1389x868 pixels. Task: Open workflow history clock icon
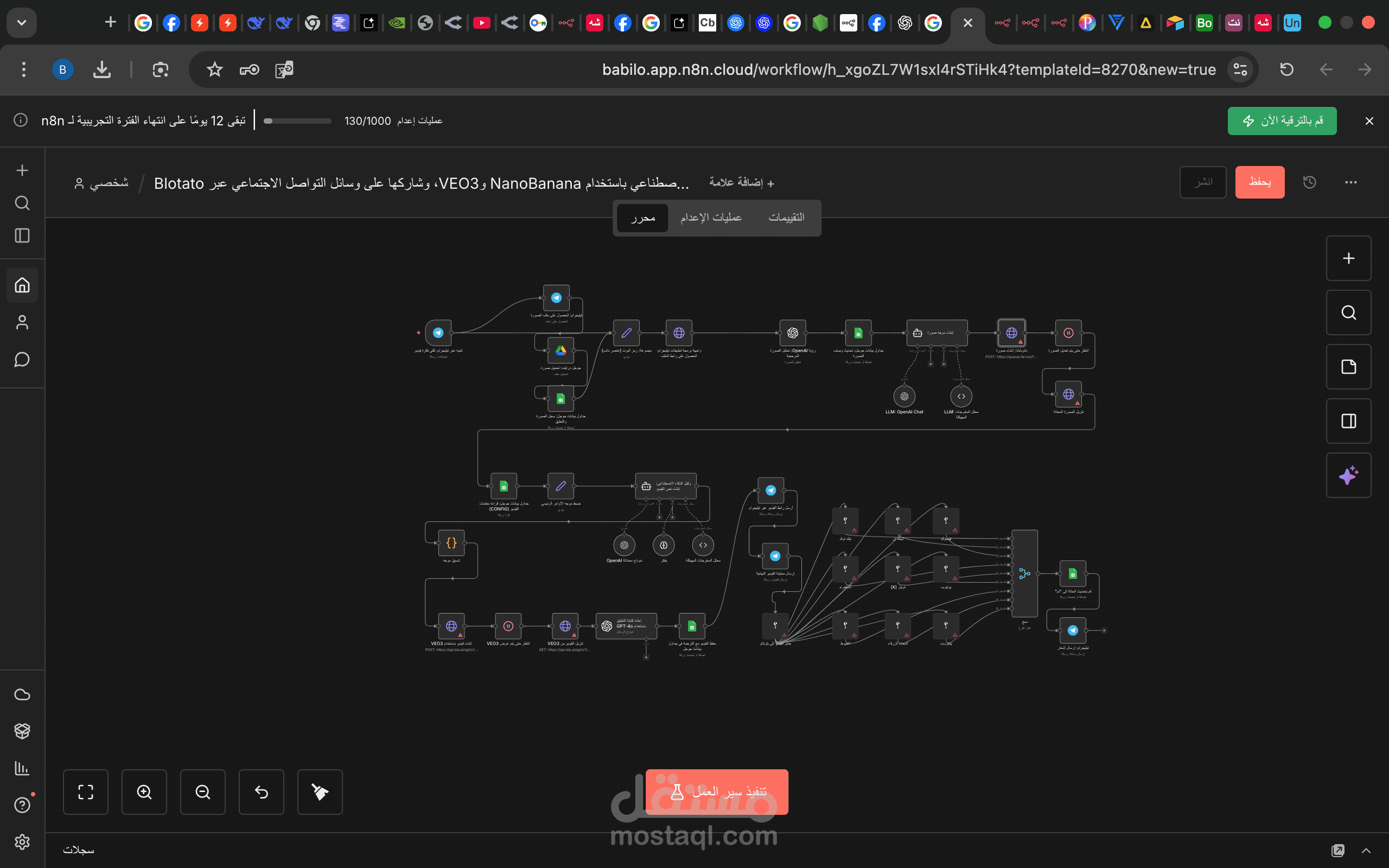[1309, 183]
